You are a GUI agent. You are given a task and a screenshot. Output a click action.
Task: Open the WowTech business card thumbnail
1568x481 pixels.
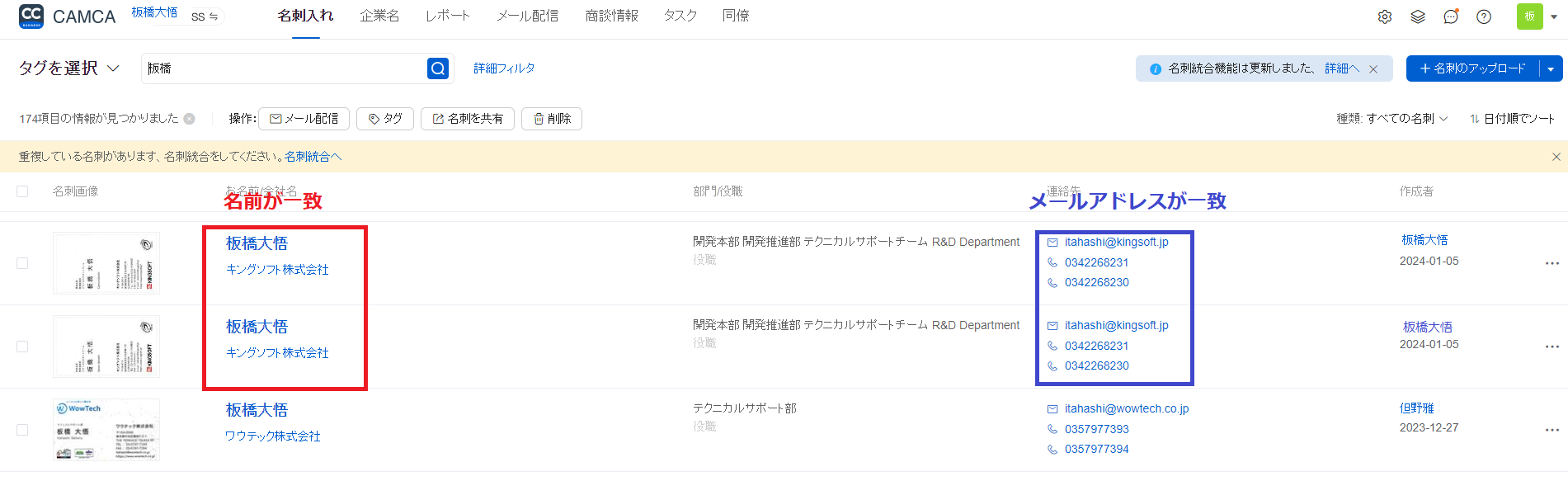(106, 430)
